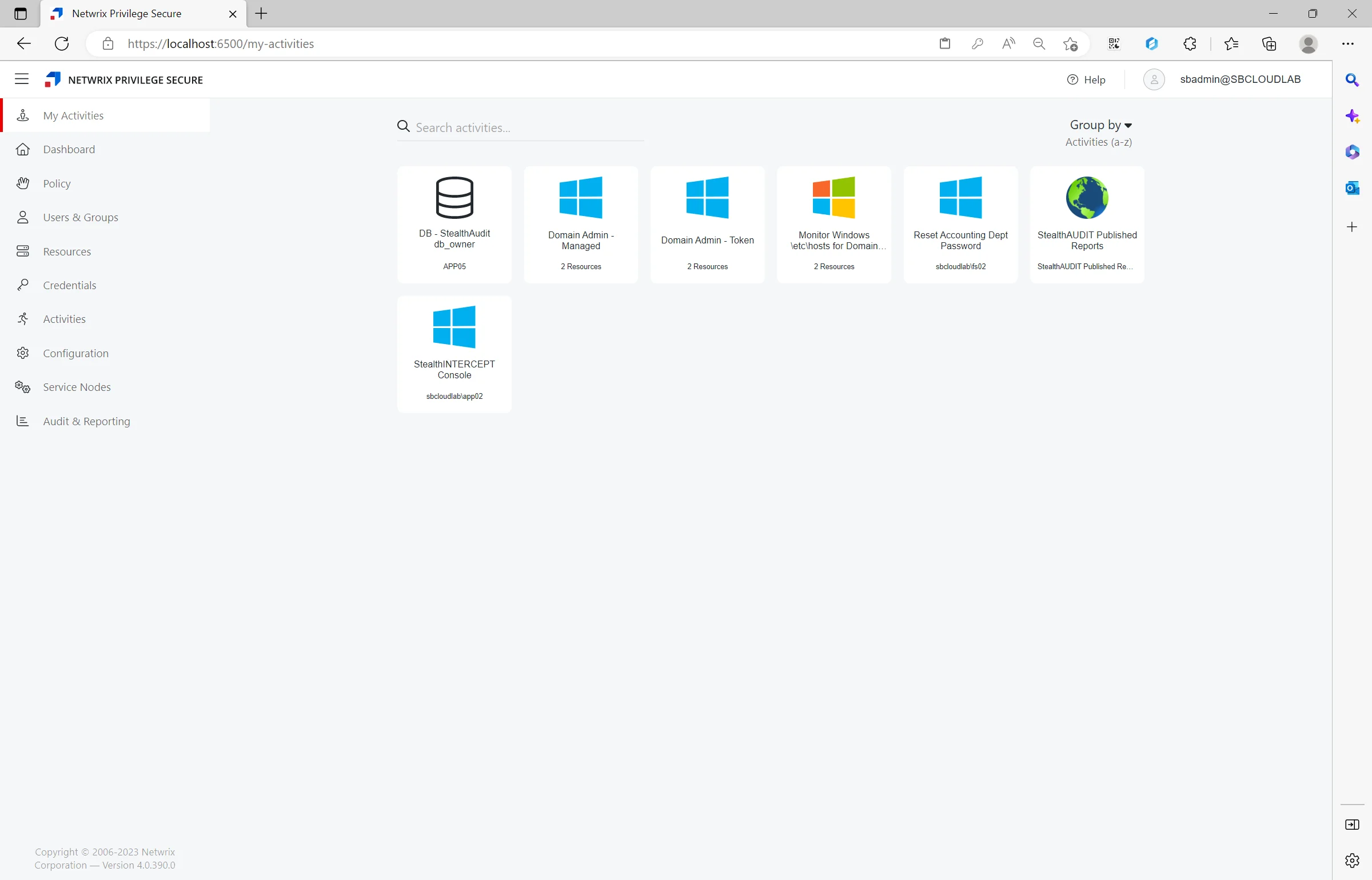This screenshot has height=880, width=1372.
Task: Click the Resources server icon
Action: coord(23,251)
